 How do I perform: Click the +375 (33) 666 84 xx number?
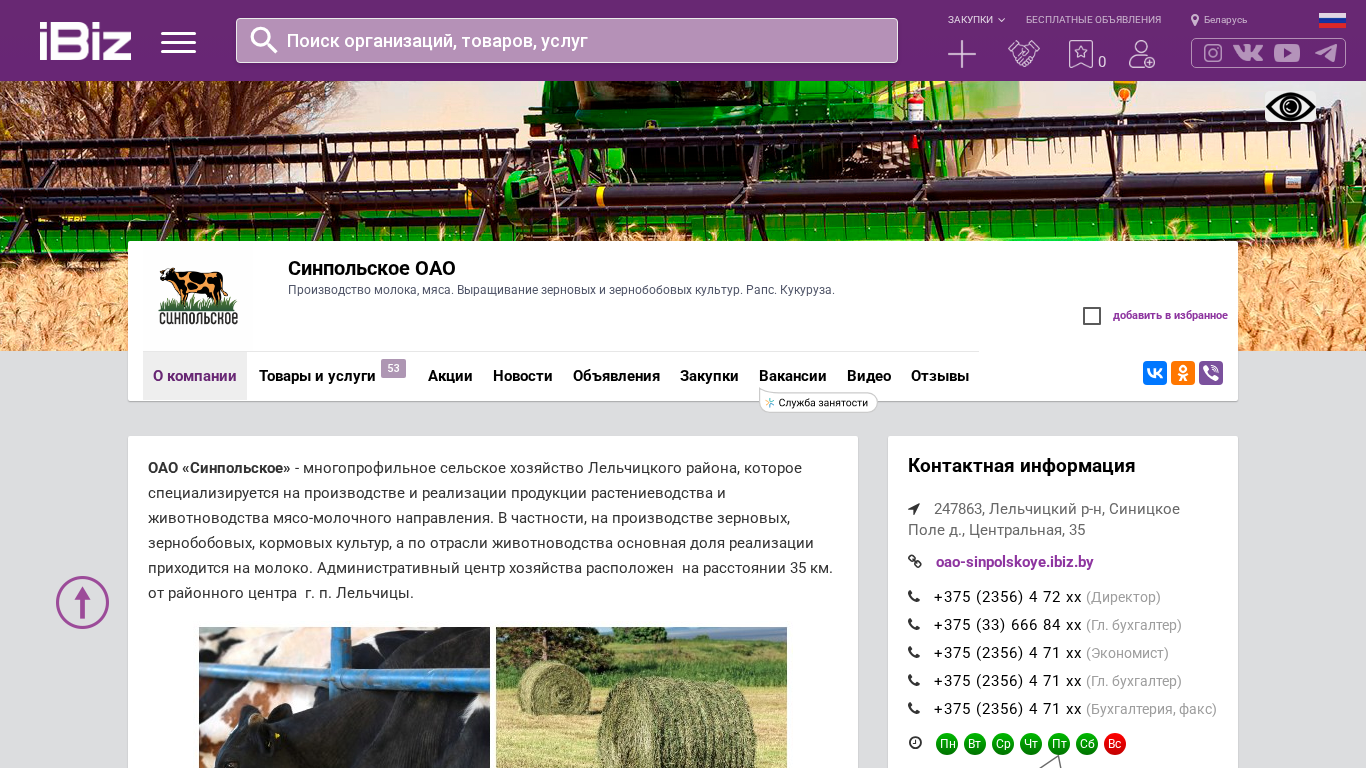coord(1008,625)
